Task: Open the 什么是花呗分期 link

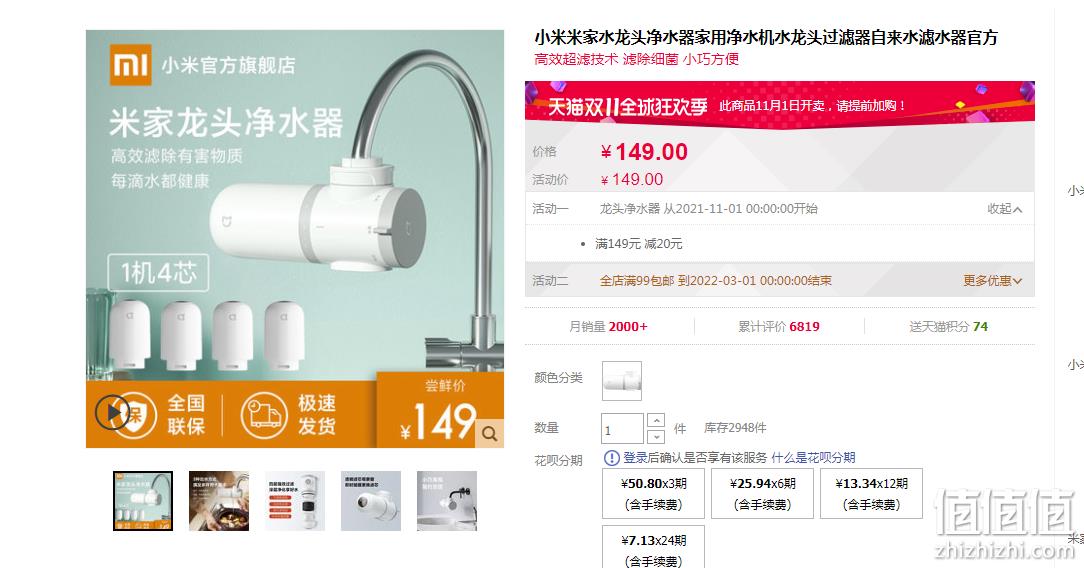Action: [x=813, y=457]
